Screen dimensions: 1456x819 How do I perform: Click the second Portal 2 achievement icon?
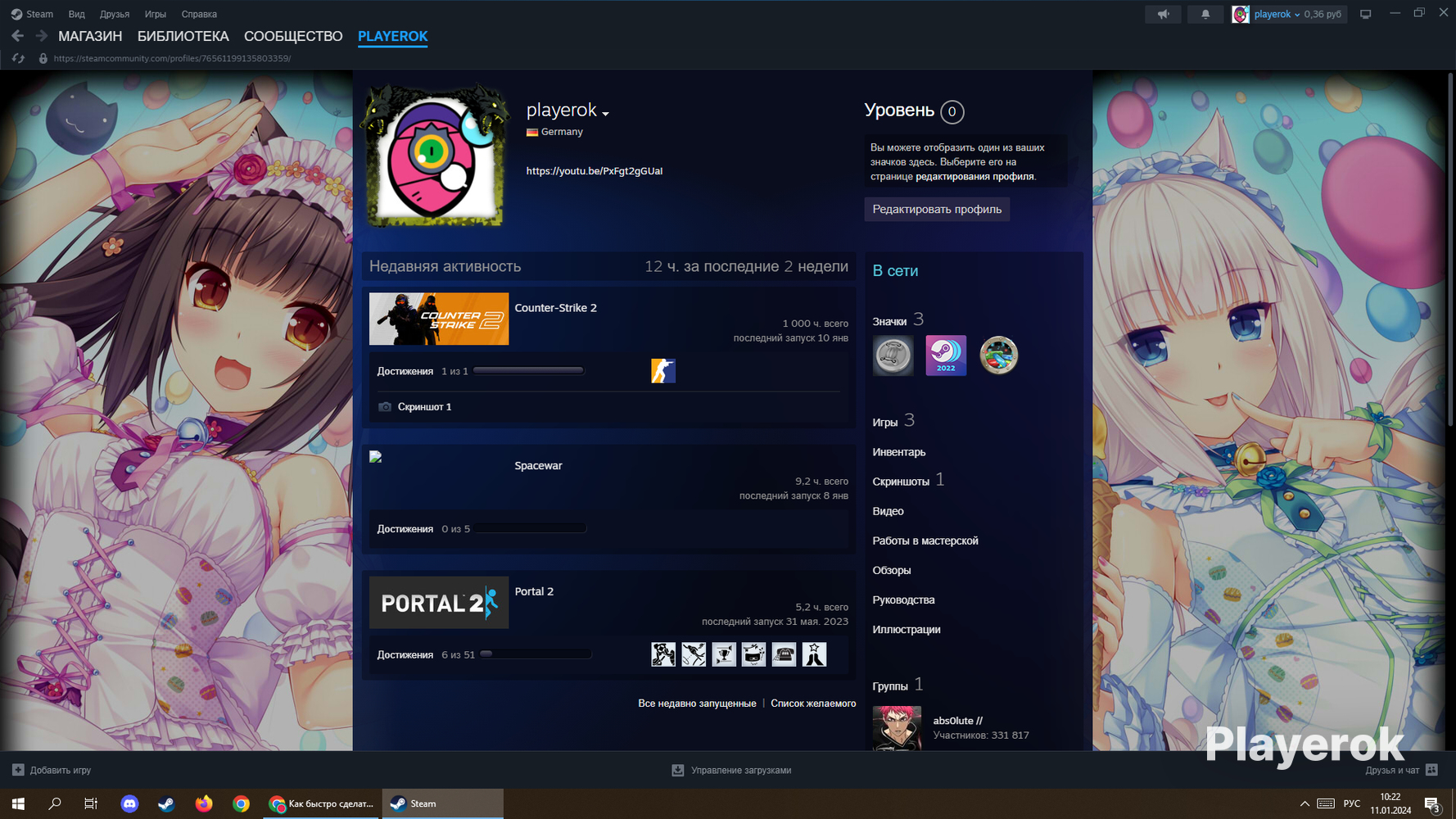(694, 654)
